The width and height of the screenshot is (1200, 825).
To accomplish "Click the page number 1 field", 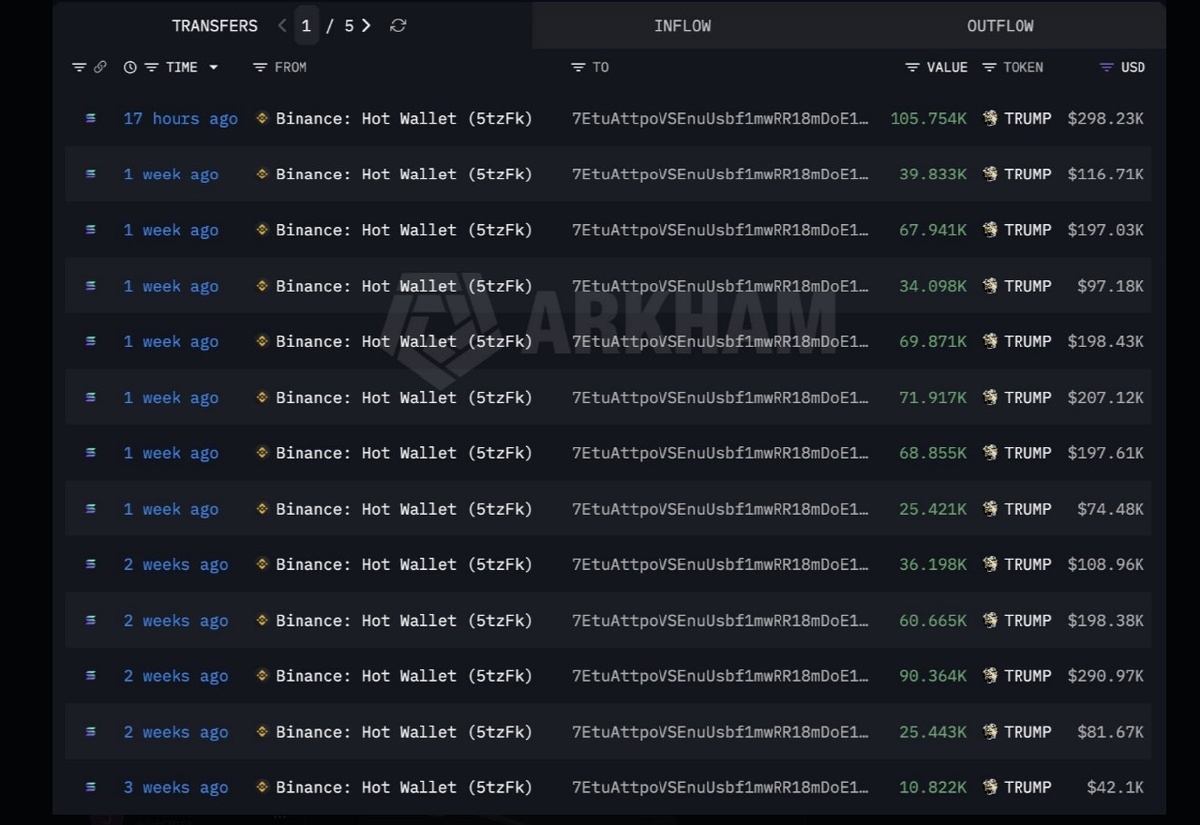I will (x=307, y=26).
